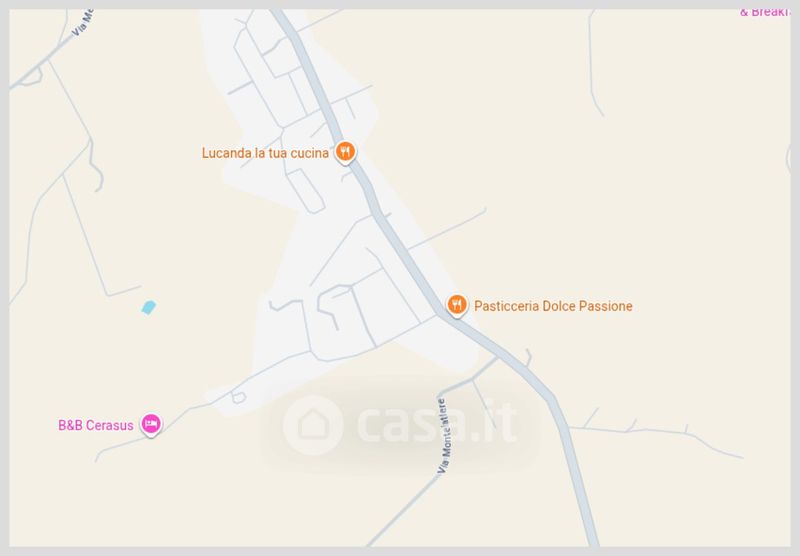Select the small blue pond on the map
Screen dimensions: 800x556
(x=148, y=308)
